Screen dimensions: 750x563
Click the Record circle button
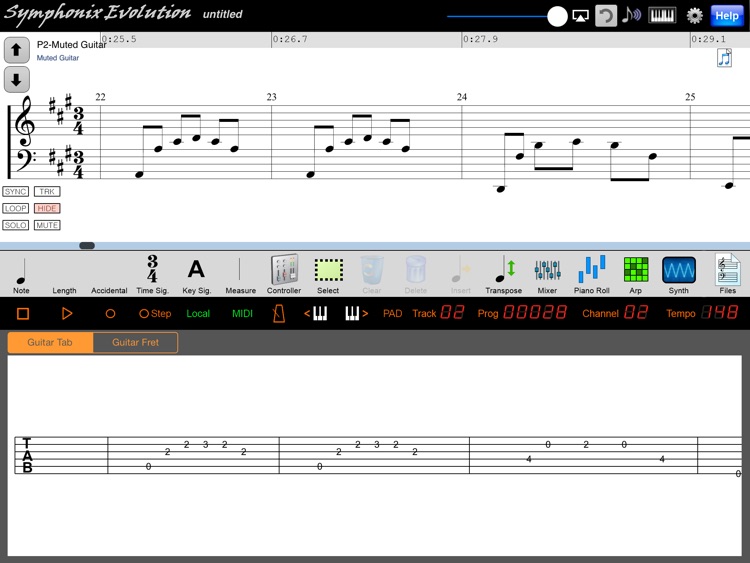coord(110,314)
